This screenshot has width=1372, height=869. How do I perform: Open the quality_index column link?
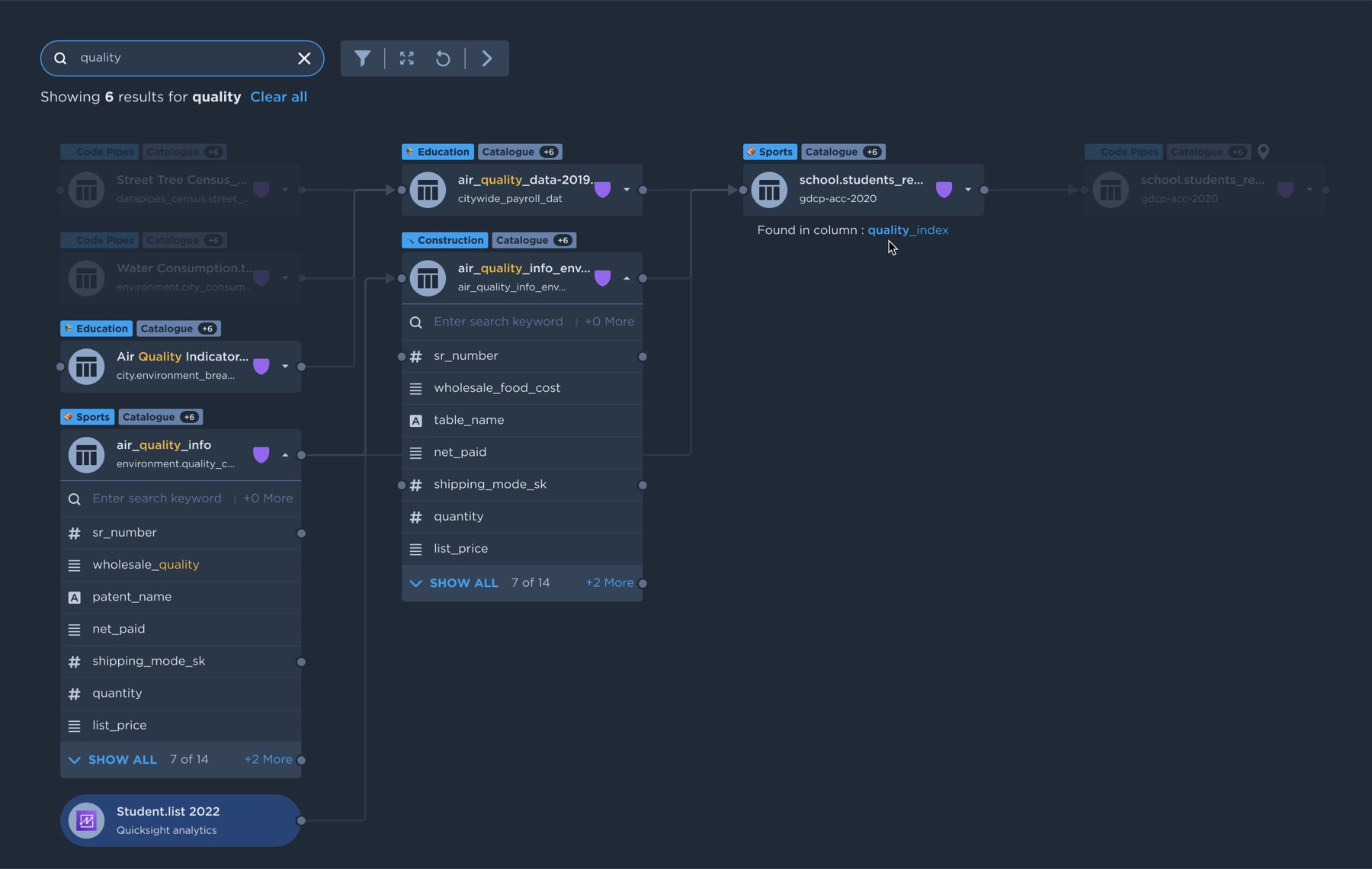908,230
